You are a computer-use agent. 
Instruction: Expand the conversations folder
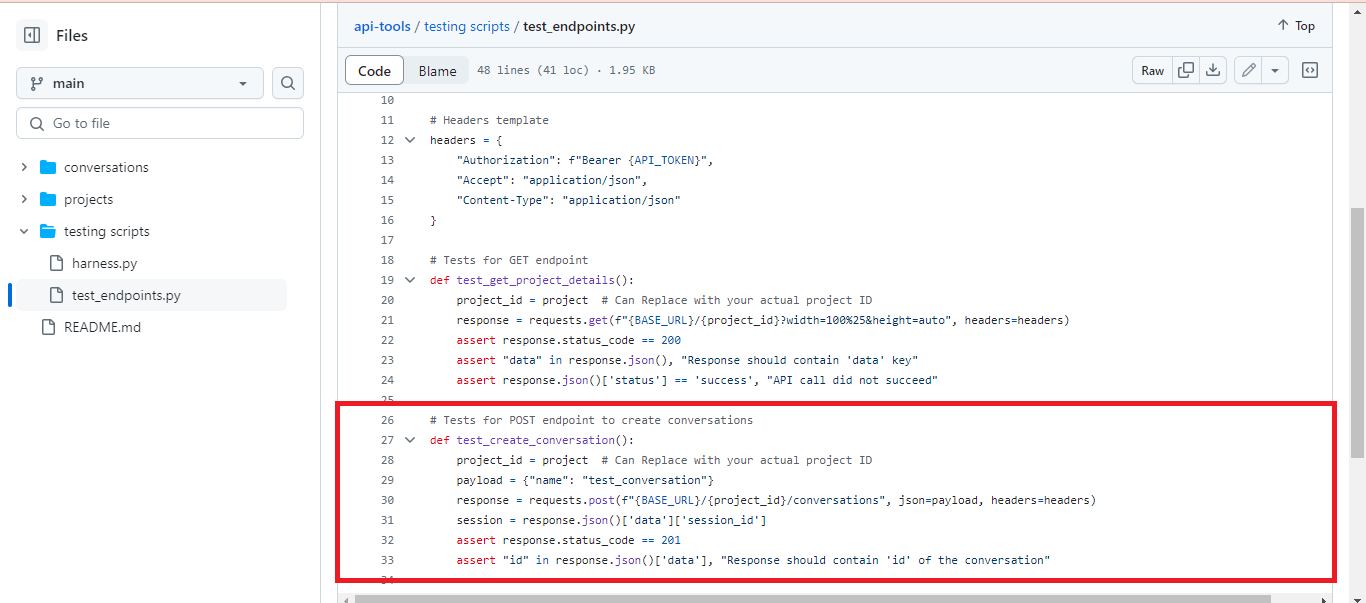click(24, 167)
